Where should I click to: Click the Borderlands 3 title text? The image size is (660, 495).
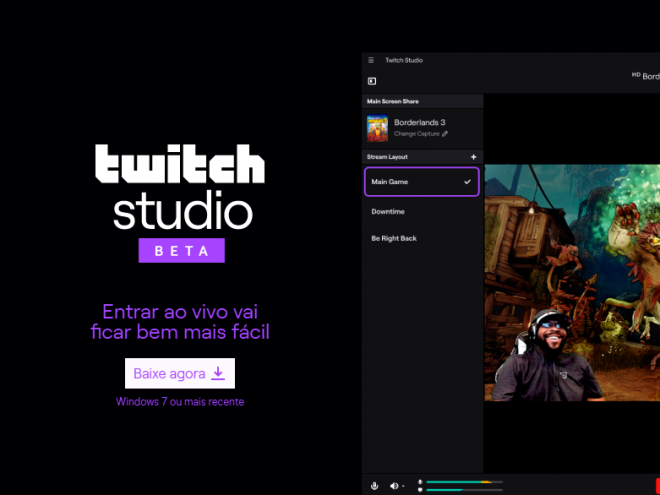420,122
